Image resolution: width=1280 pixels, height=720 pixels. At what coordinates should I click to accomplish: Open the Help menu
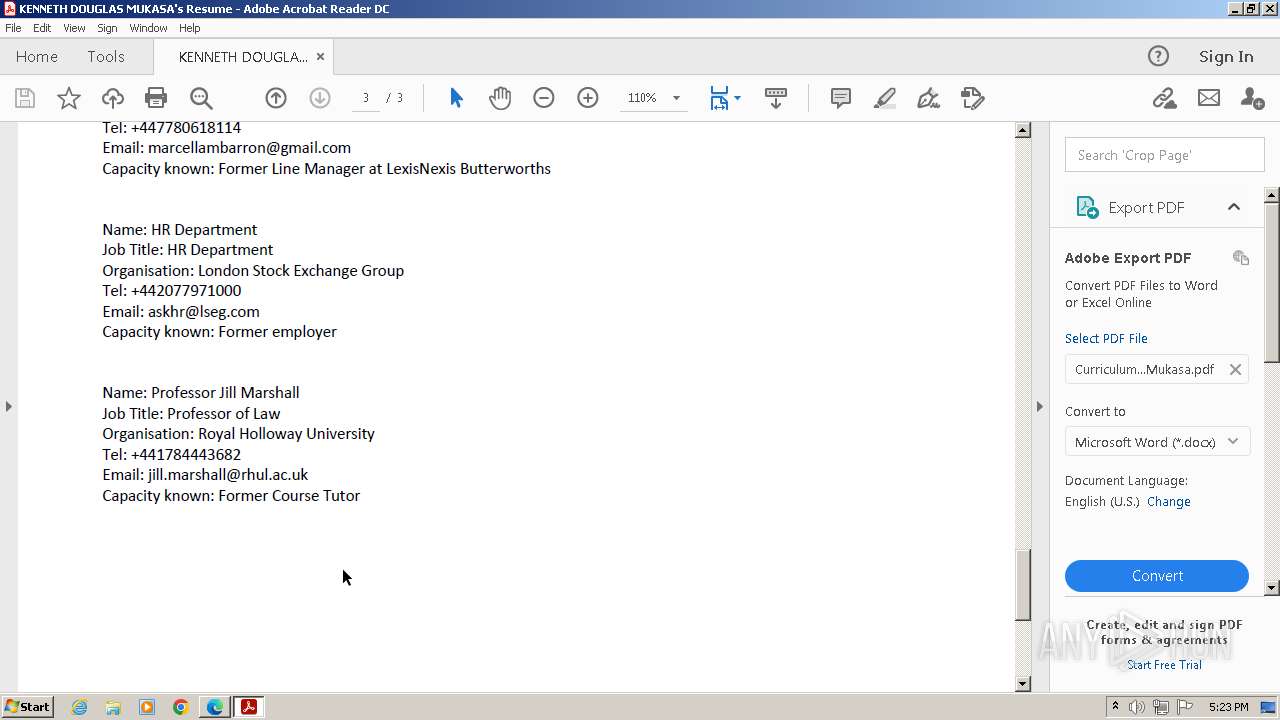click(189, 28)
